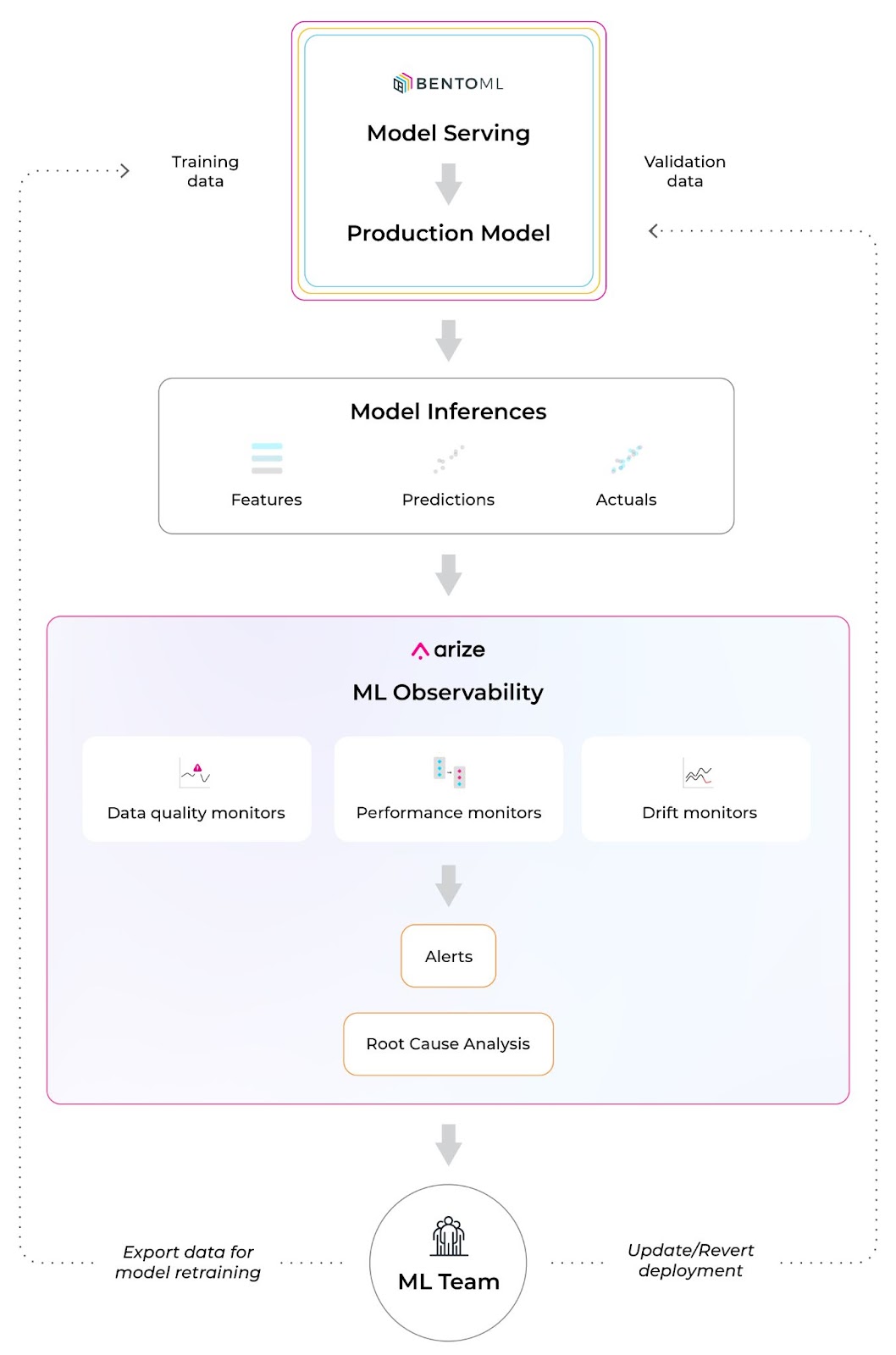Select the Data quality monitors card
The height and width of the screenshot is (1355, 896).
(x=196, y=788)
